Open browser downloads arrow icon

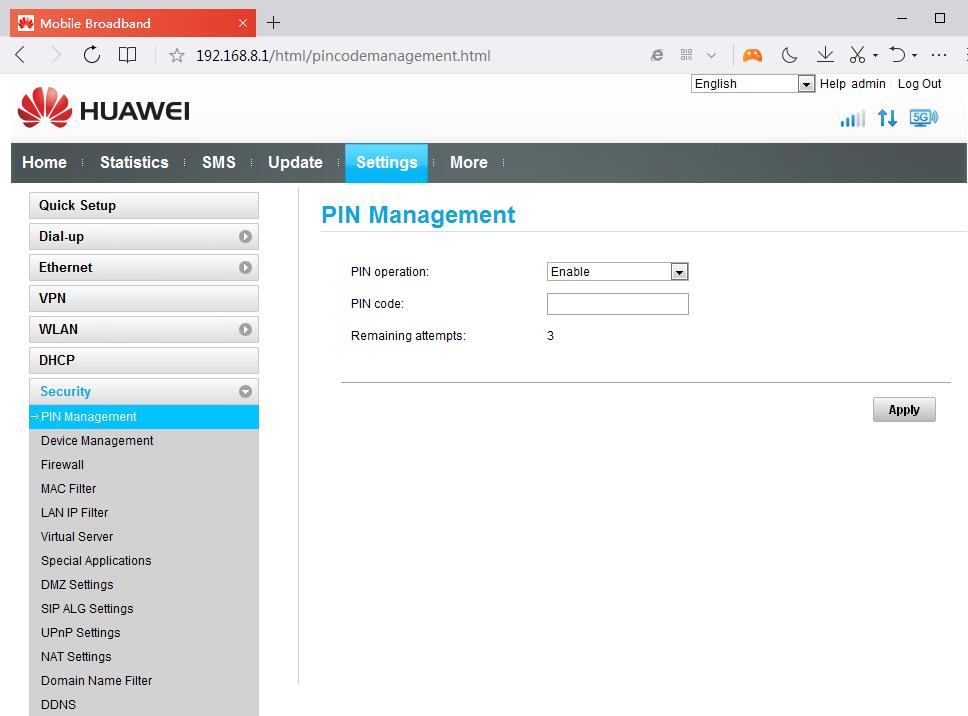pyautogui.click(x=825, y=55)
